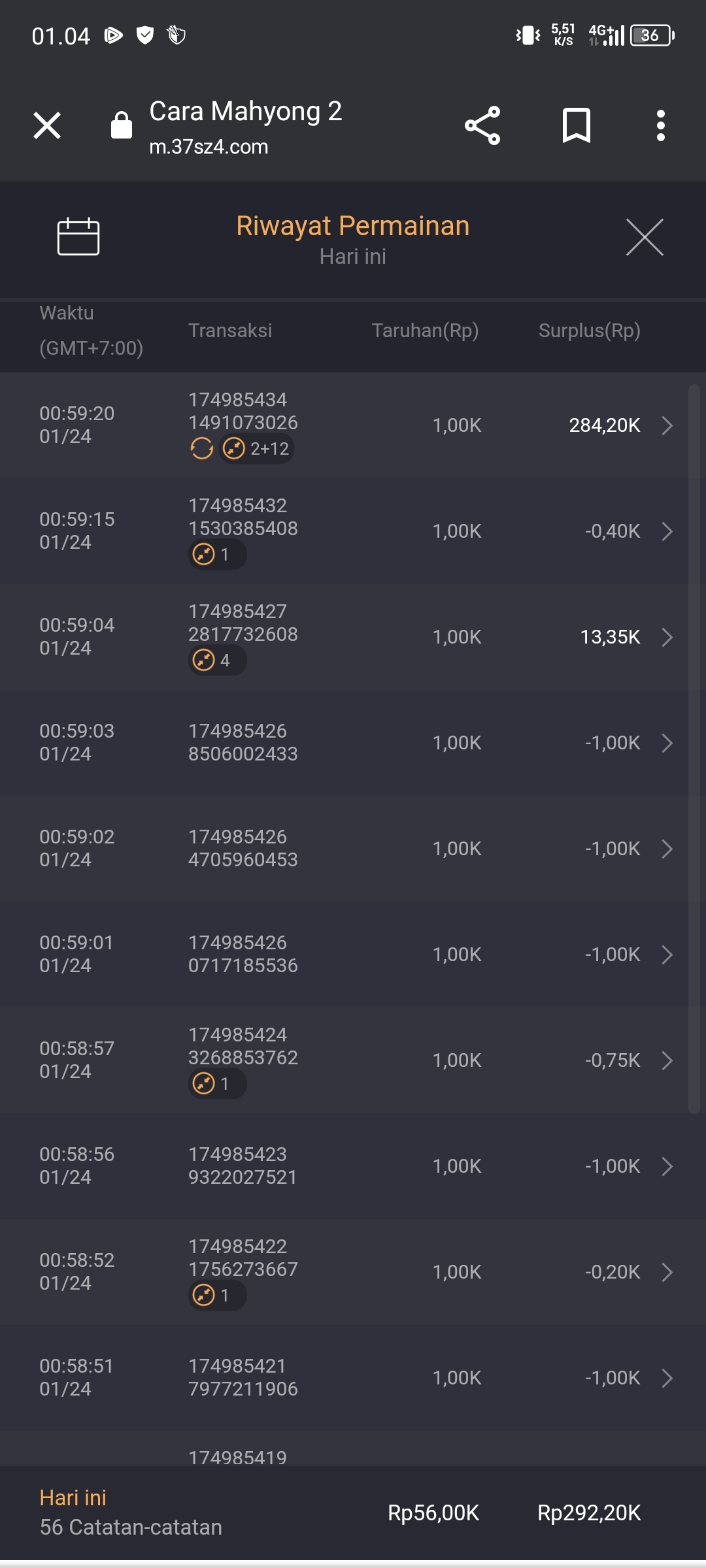
Task: Open details arrow for the -0,40K row
Action: coord(667,531)
